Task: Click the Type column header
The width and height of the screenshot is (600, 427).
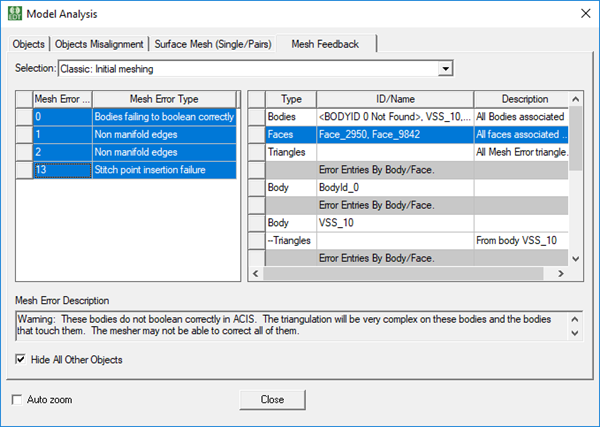Action: click(x=291, y=99)
